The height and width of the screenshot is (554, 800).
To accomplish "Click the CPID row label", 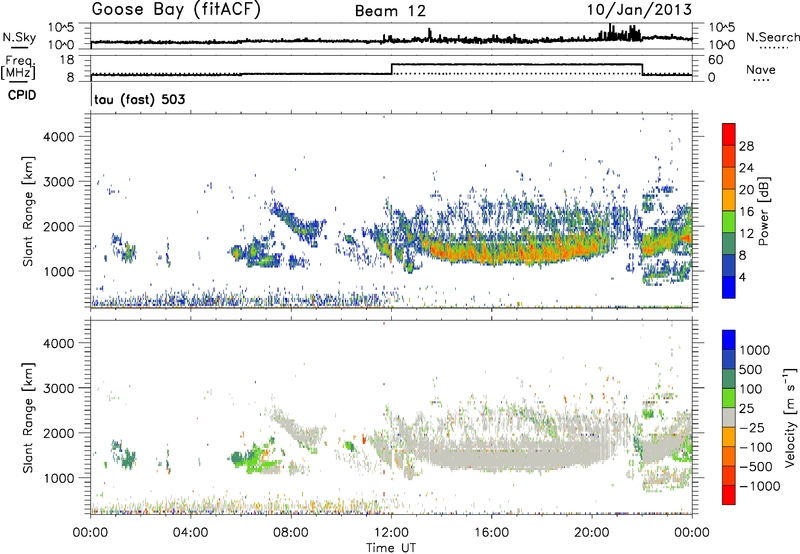I will coord(22,95).
